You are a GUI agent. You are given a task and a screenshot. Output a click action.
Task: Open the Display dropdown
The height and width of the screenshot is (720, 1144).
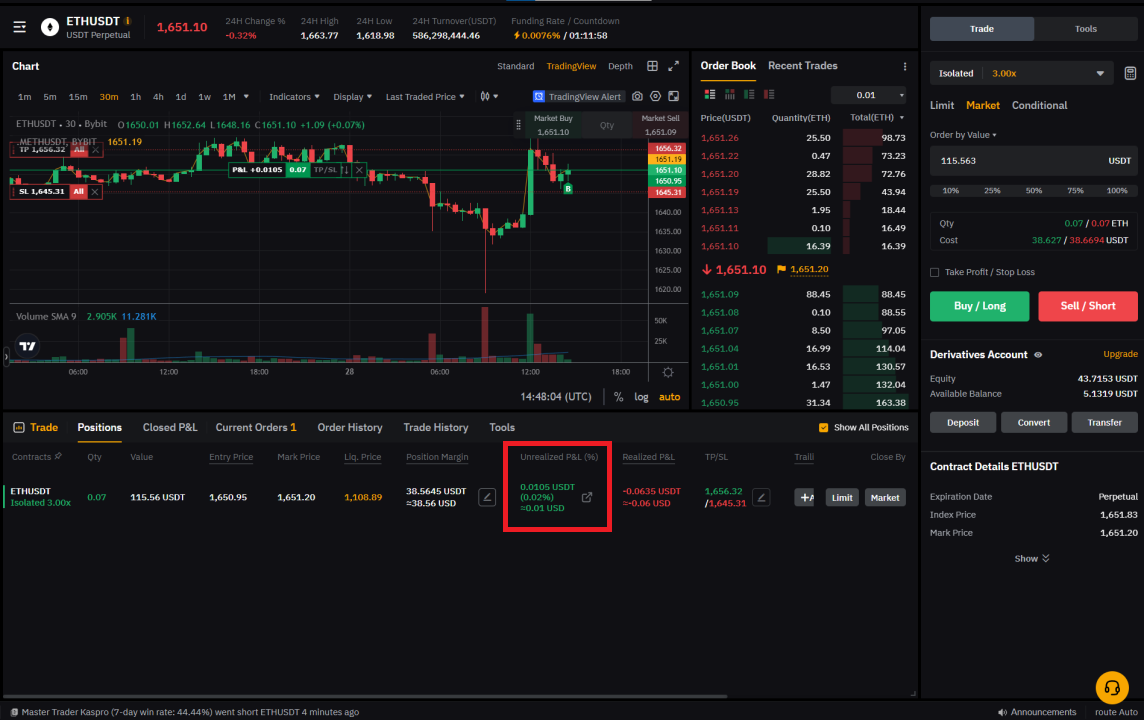(352, 96)
